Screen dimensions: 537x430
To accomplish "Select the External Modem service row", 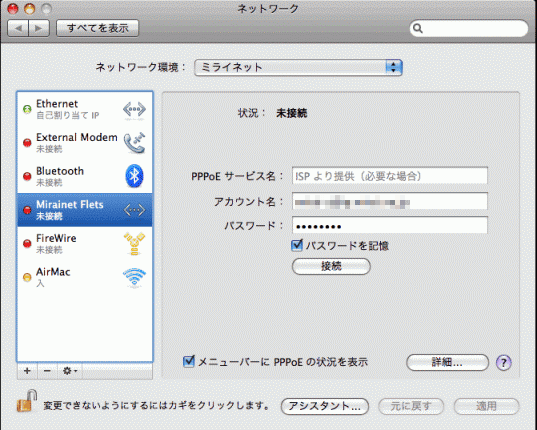I will tap(85, 143).
